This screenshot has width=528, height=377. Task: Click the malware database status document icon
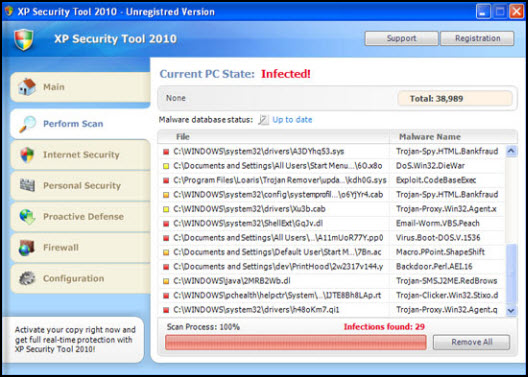[263, 120]
